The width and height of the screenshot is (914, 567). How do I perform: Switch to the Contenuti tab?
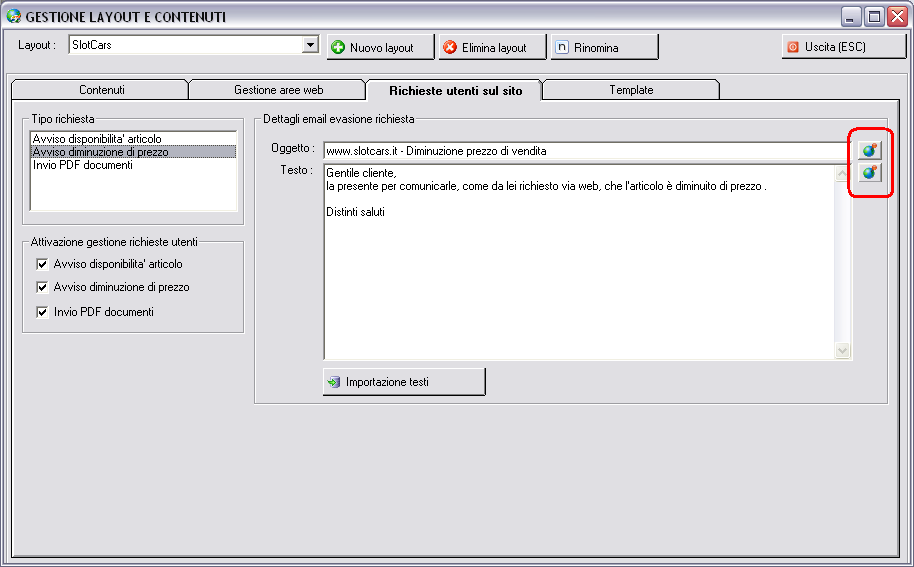(100, 90)
